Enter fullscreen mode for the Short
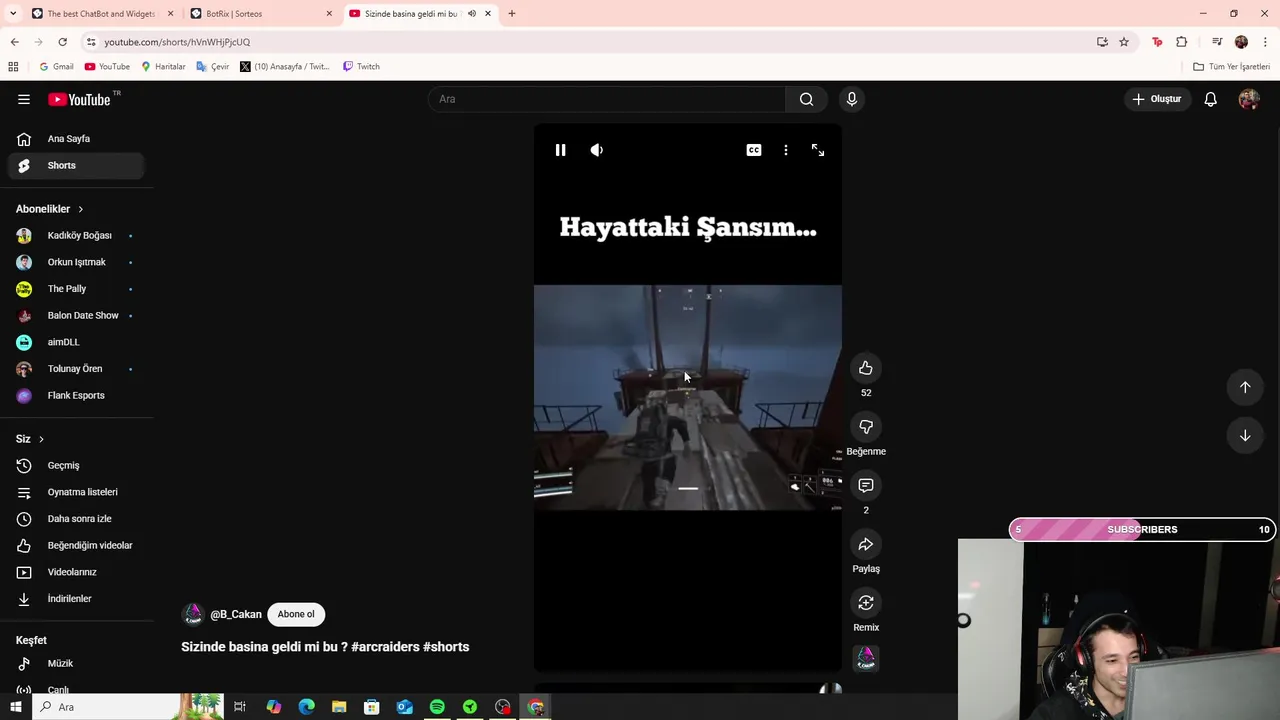1280x720 pixels. (818, 150)
